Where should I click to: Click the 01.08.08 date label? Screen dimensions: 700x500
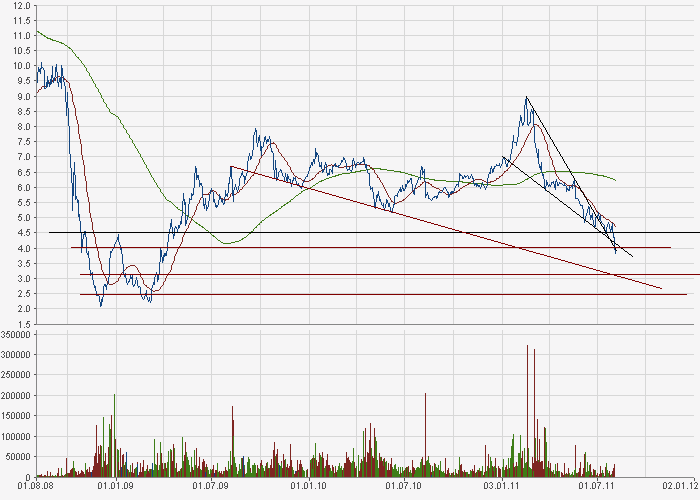35,485
